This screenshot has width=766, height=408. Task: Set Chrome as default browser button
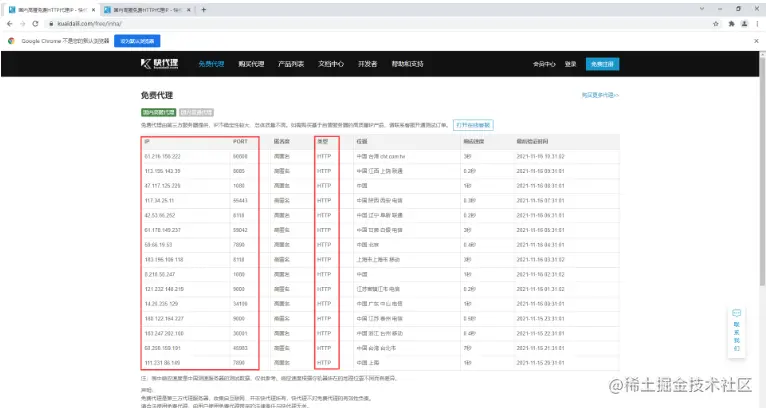coord(137,41)
